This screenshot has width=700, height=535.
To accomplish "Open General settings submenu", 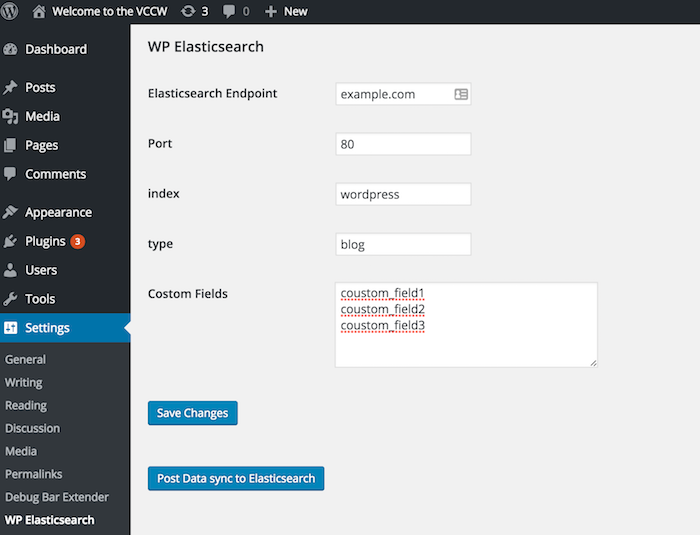I will [x=25, y=359].
